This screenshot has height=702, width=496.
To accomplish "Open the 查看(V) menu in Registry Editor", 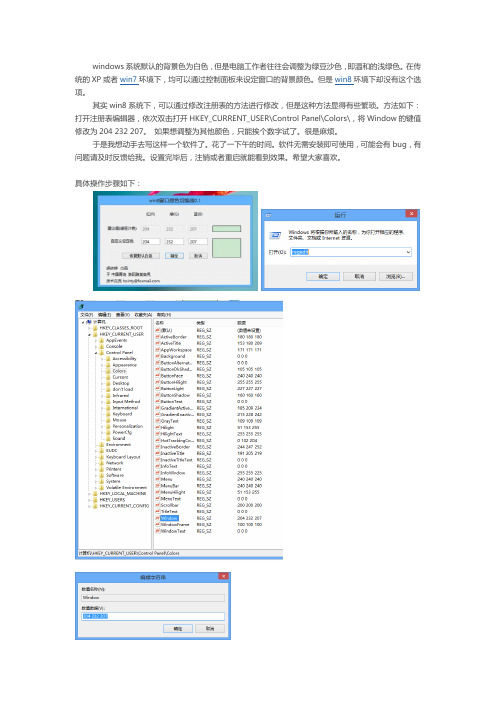I will (x=123, y=315).
